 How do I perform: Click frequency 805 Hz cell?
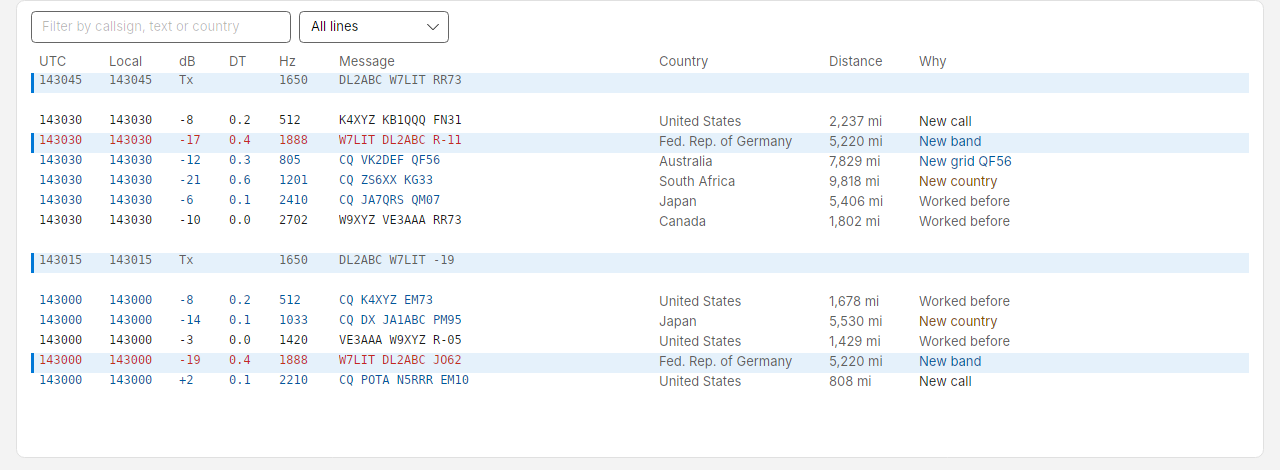tap(290, 160)
